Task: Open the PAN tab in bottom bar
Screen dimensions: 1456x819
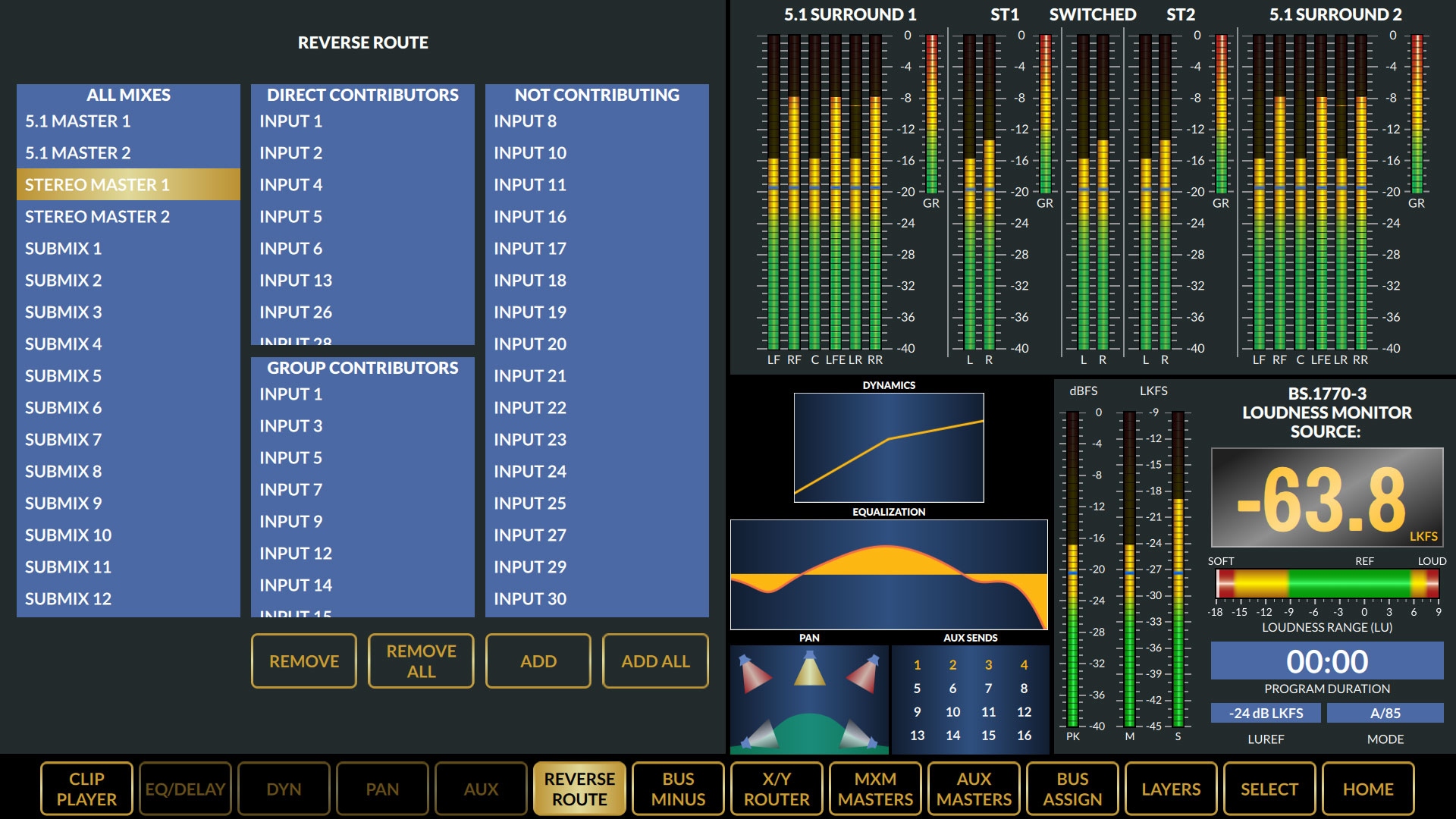Action: [382, 789]
